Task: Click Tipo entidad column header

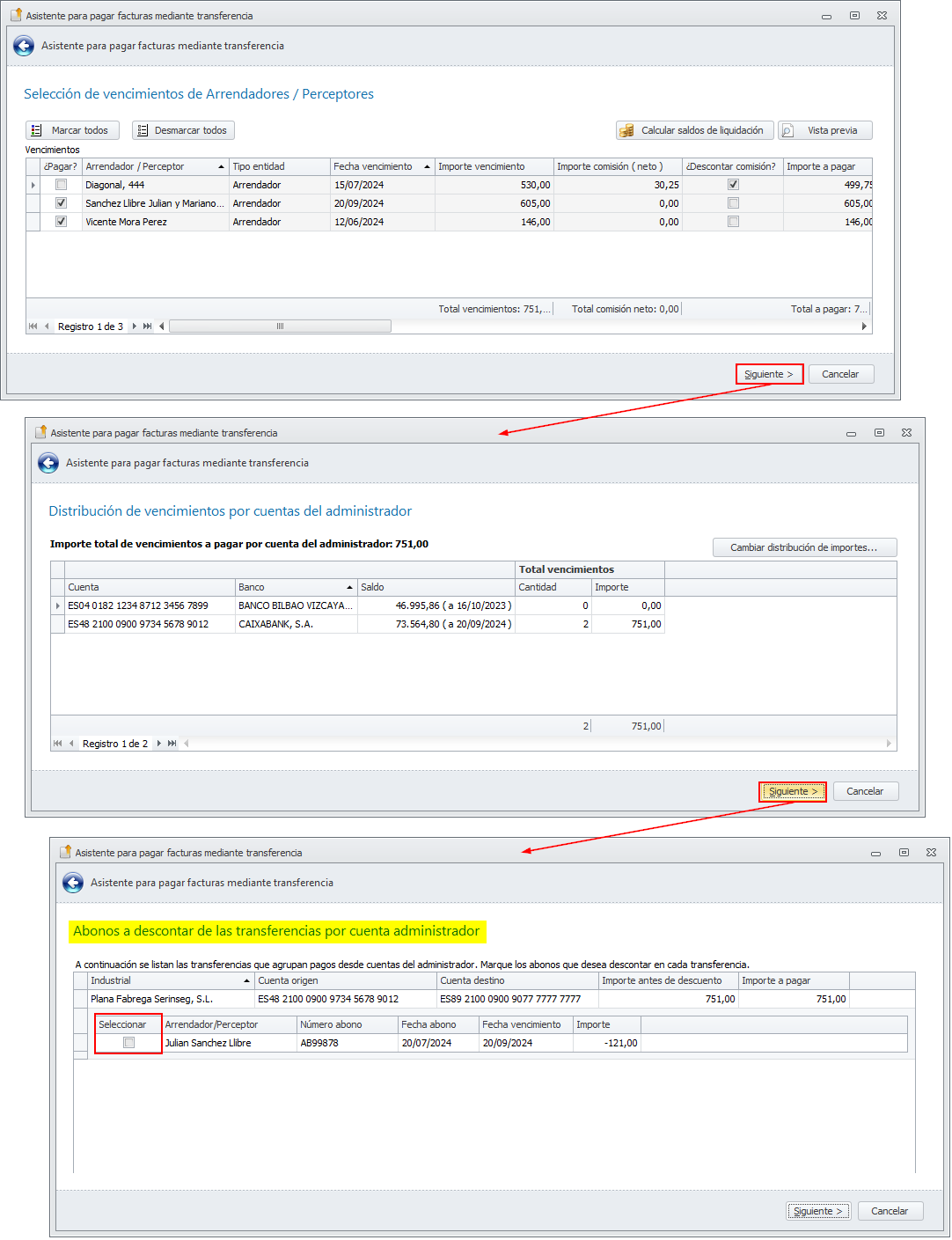Action: pyautogui.click(x=279, y=166)
